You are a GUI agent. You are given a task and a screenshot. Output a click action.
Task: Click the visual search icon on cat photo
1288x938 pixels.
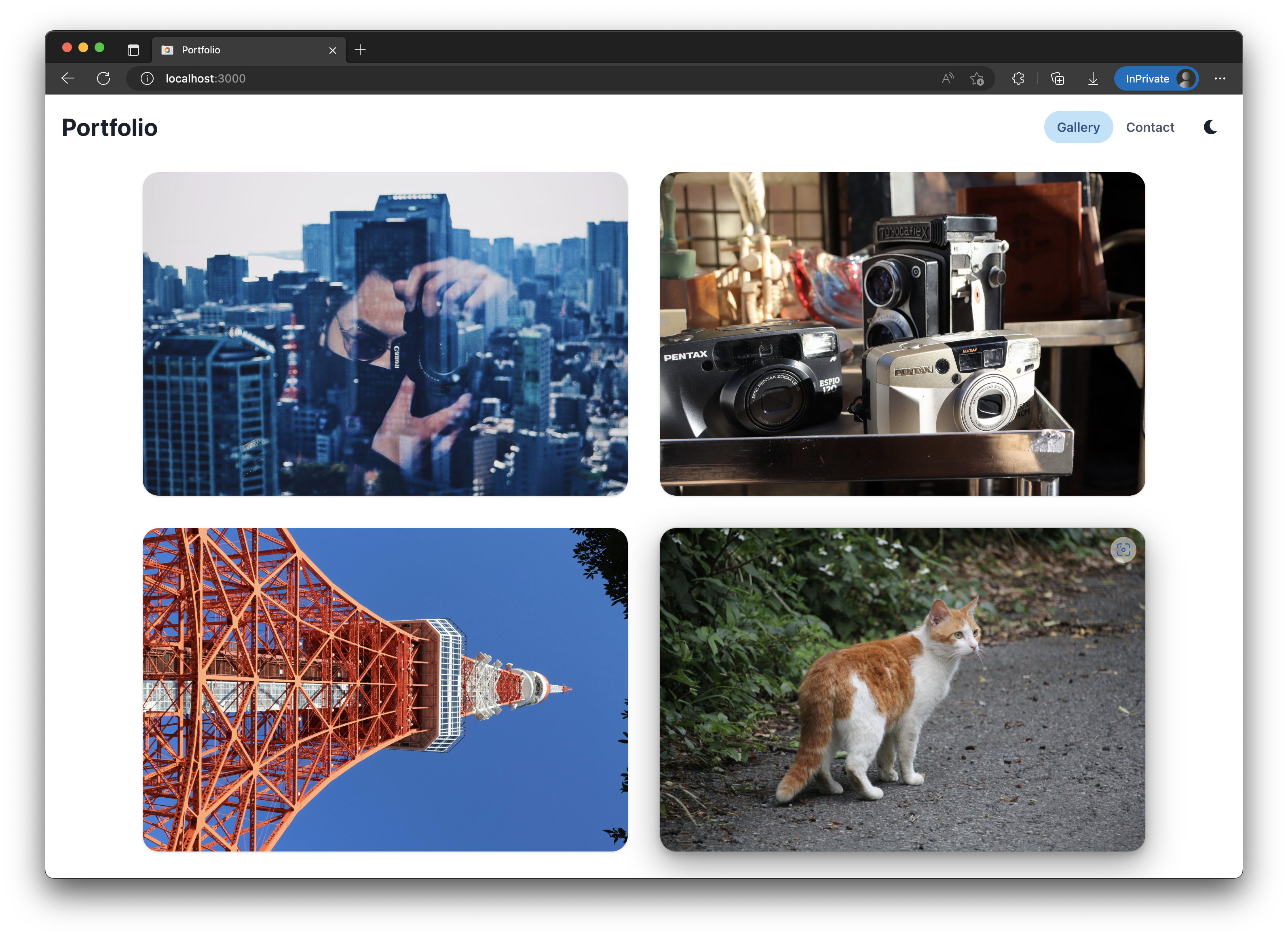[x=1123, y=549]
